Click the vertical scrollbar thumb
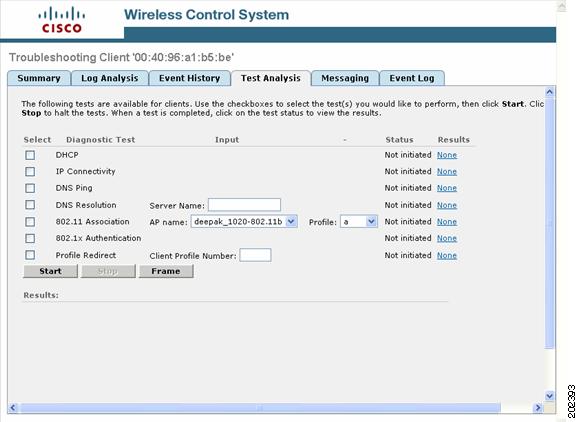Screen dimensions: 578x422 point(550,223)
